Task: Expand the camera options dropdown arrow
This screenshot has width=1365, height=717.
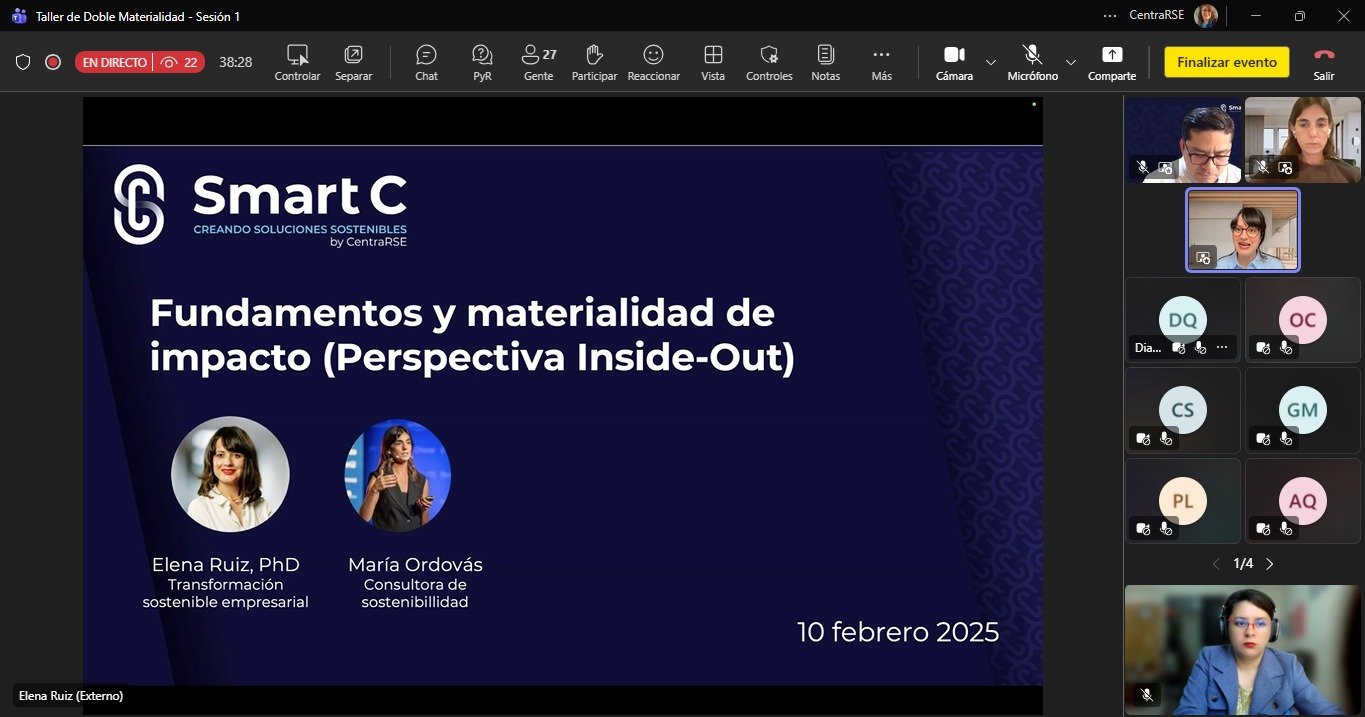Action: coord(991,62)
